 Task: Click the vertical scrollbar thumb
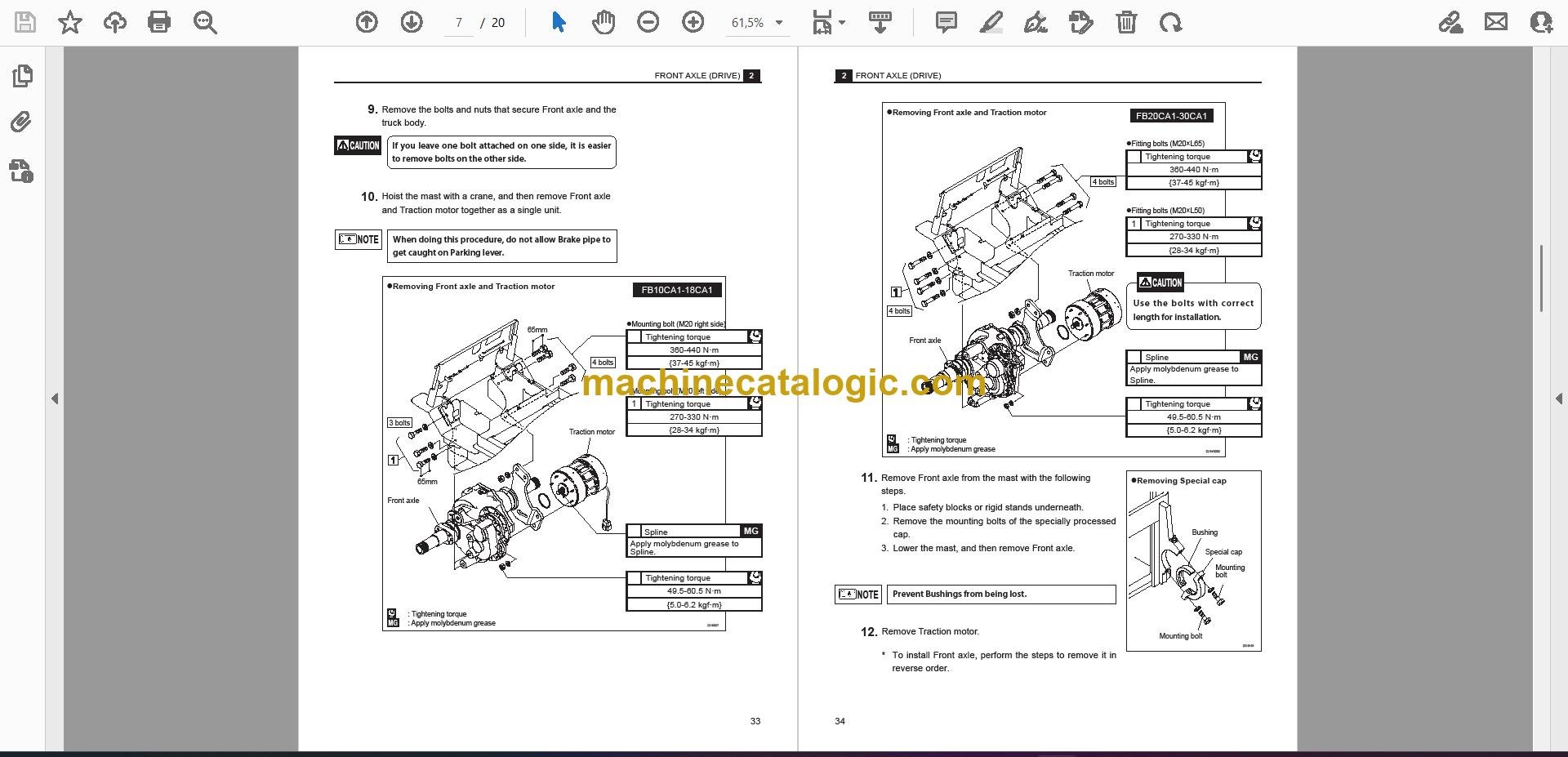1541,278
